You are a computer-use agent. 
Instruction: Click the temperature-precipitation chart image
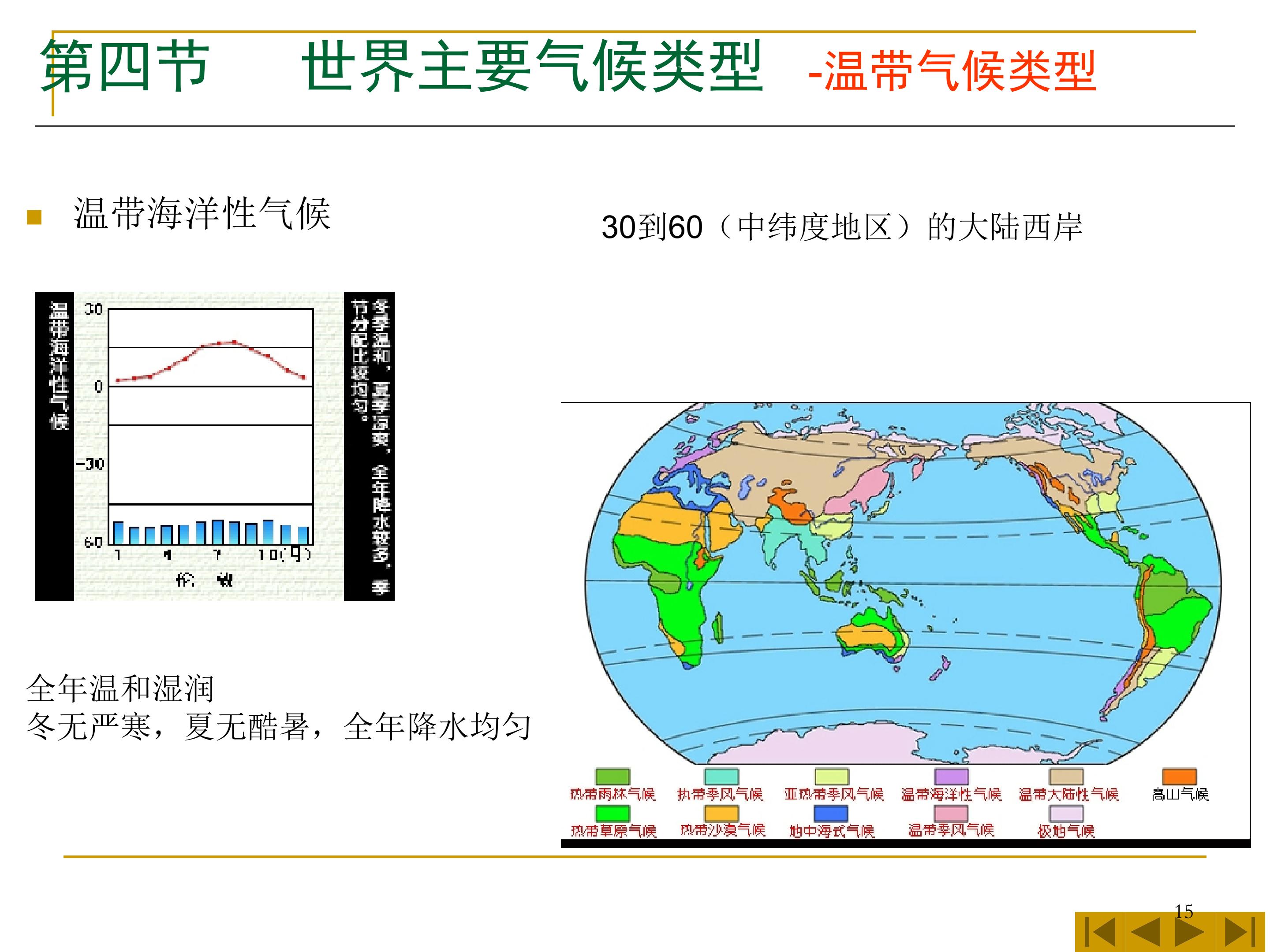tap(214, 446)
